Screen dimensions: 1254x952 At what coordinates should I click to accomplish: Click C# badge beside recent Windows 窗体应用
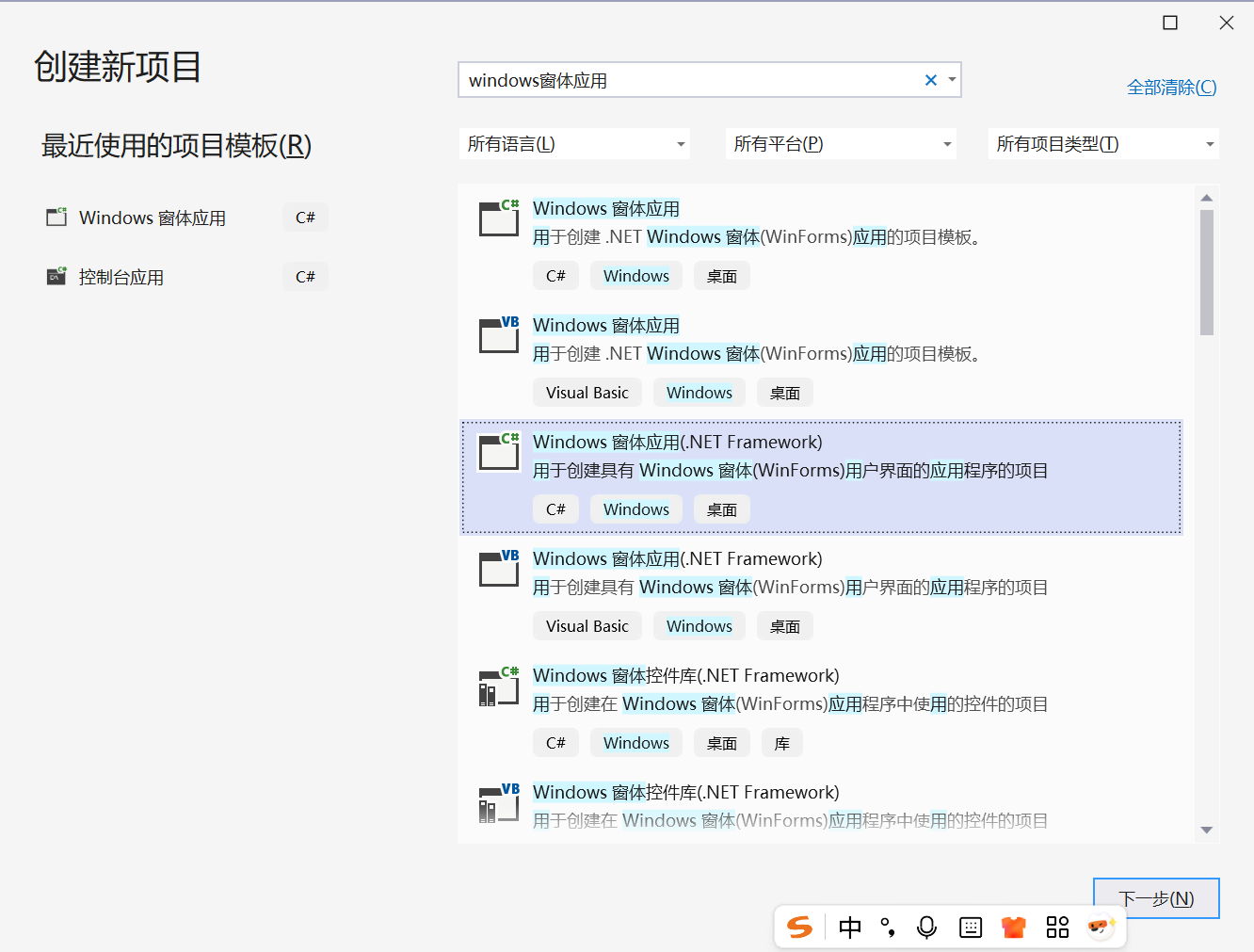click(x=305, y=218)
